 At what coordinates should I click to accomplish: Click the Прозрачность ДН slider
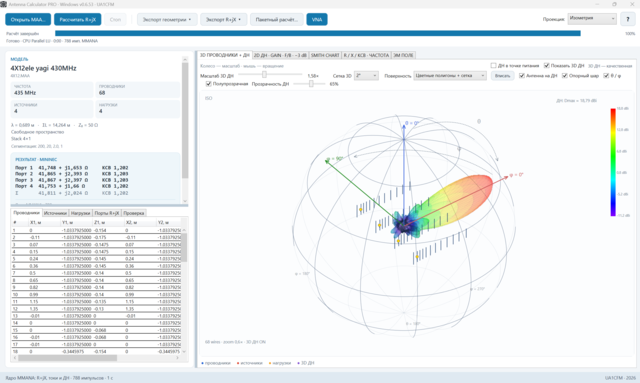[309, 84]
